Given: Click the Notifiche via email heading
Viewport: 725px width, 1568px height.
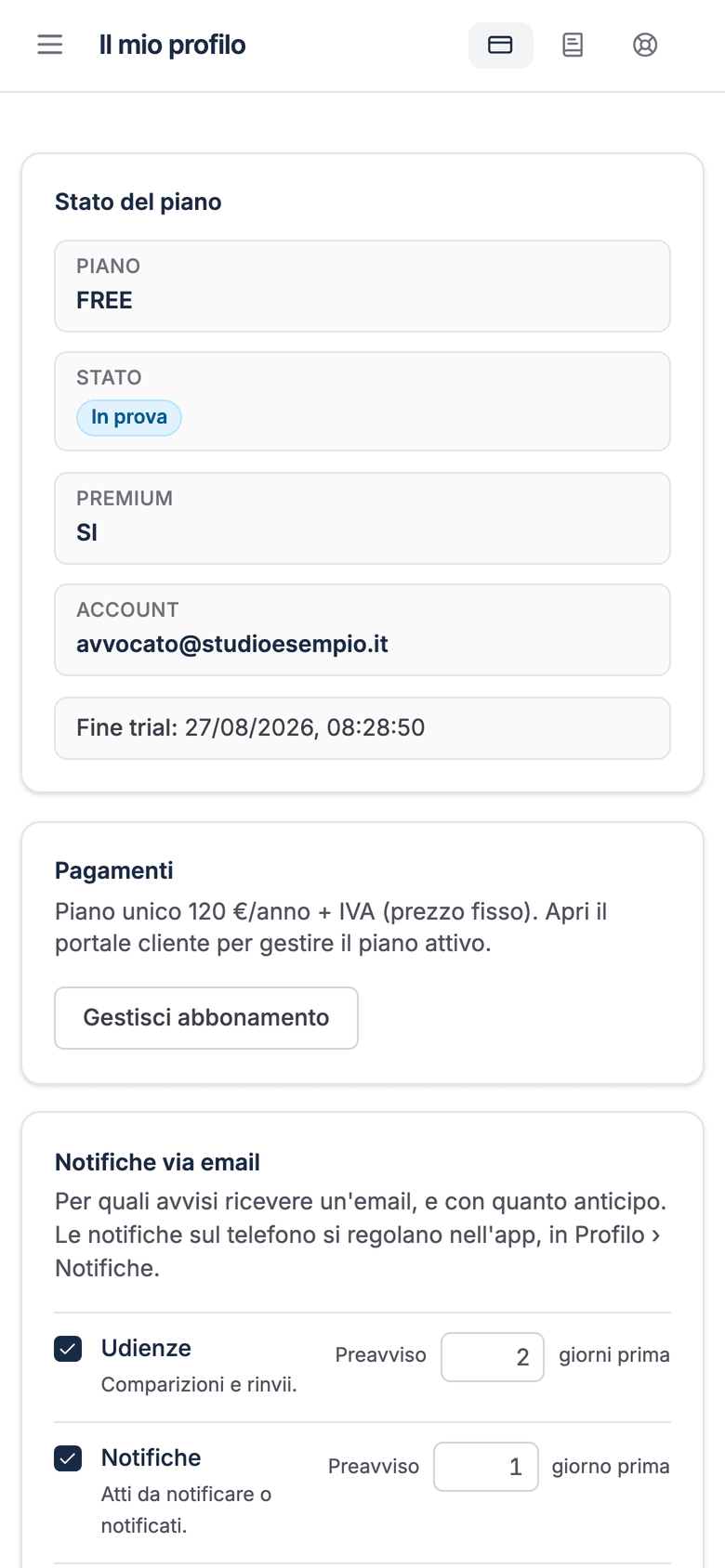Looking at the screenshot, I should tap(158, 1162).
